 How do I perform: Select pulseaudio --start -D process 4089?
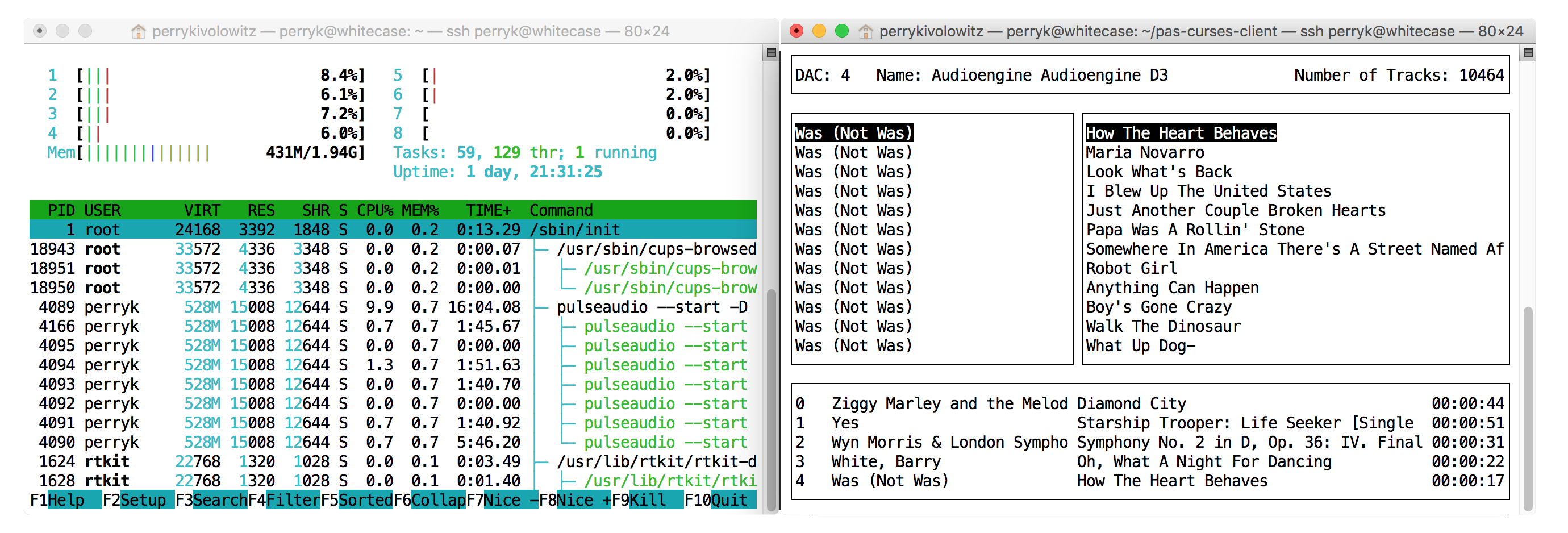click(393, 307)
